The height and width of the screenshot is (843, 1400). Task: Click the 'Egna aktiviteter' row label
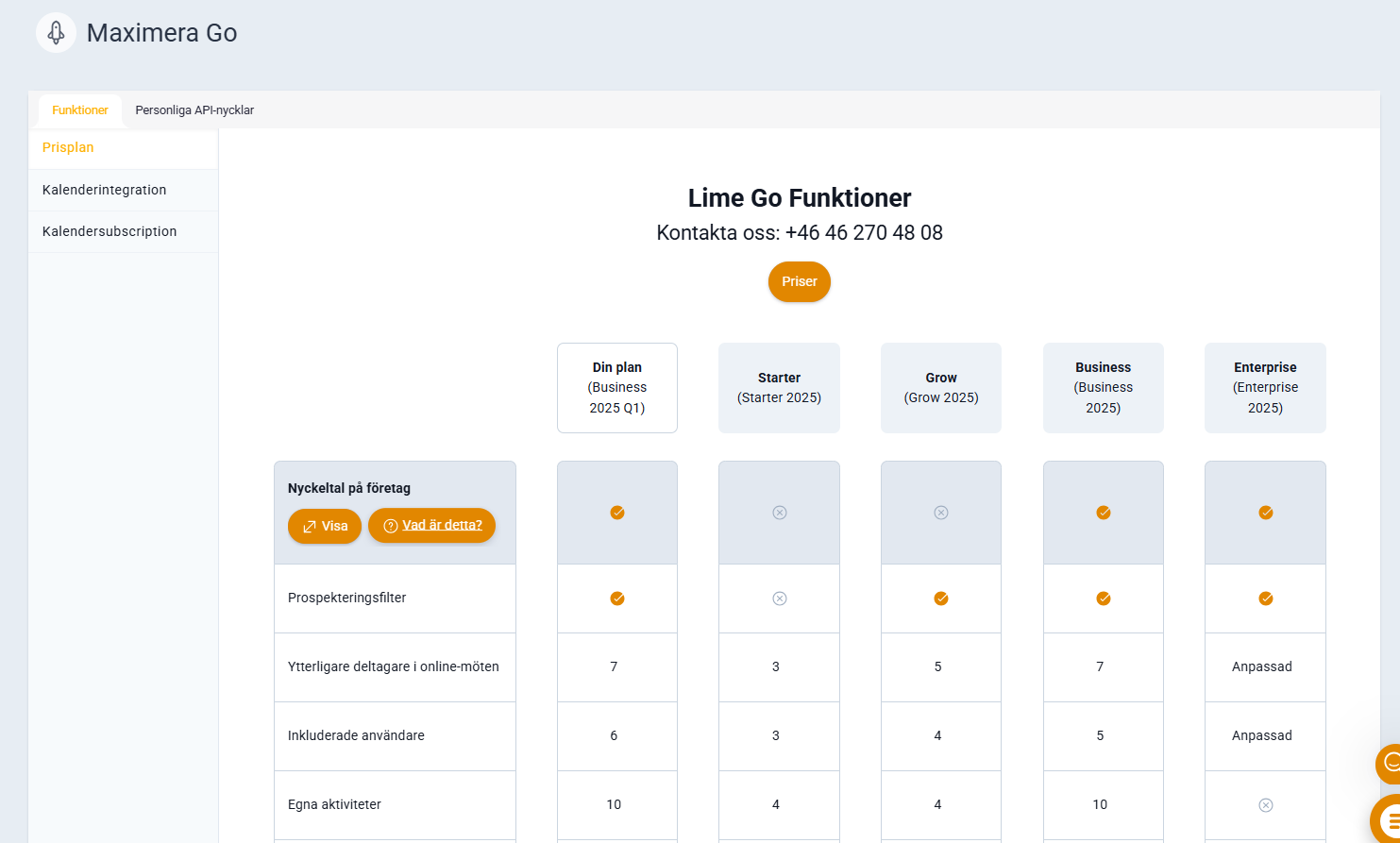tap(334, 805)
